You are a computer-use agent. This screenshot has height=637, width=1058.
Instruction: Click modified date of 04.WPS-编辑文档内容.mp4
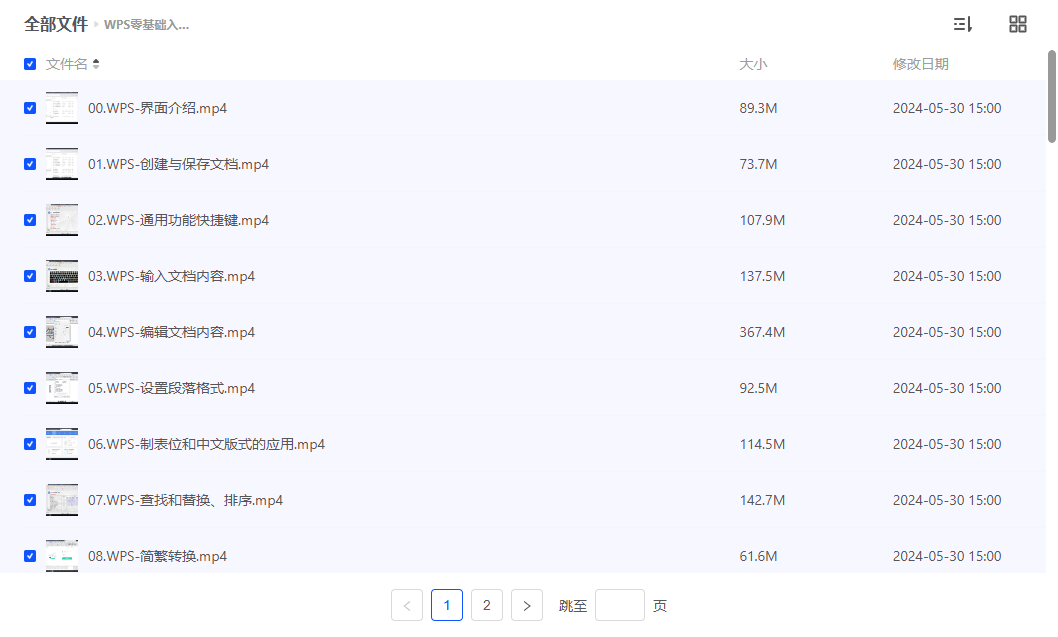(x=947, y=332)
